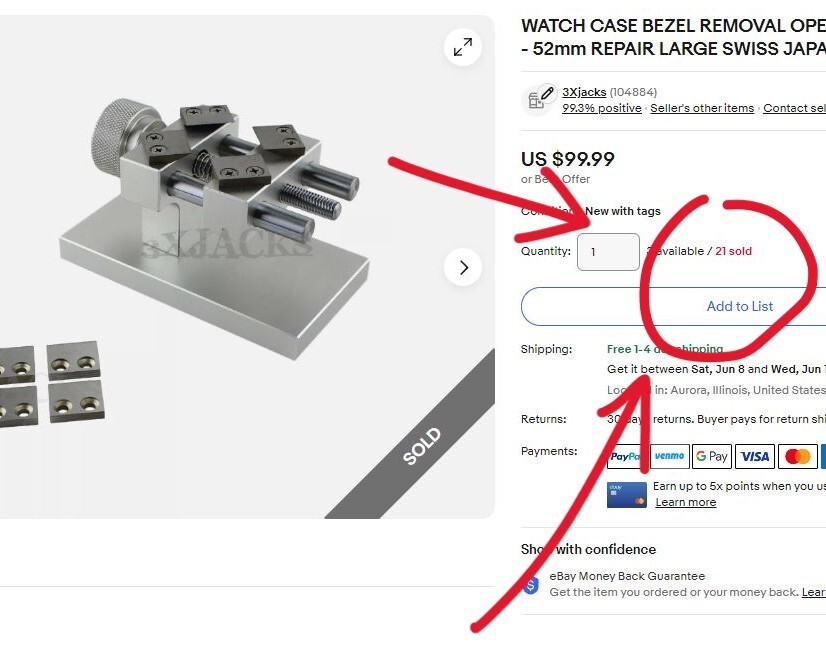The height and width of the screenshot is (660, 826).
Task: View the Seller's other items link
Action: point(702,108)
